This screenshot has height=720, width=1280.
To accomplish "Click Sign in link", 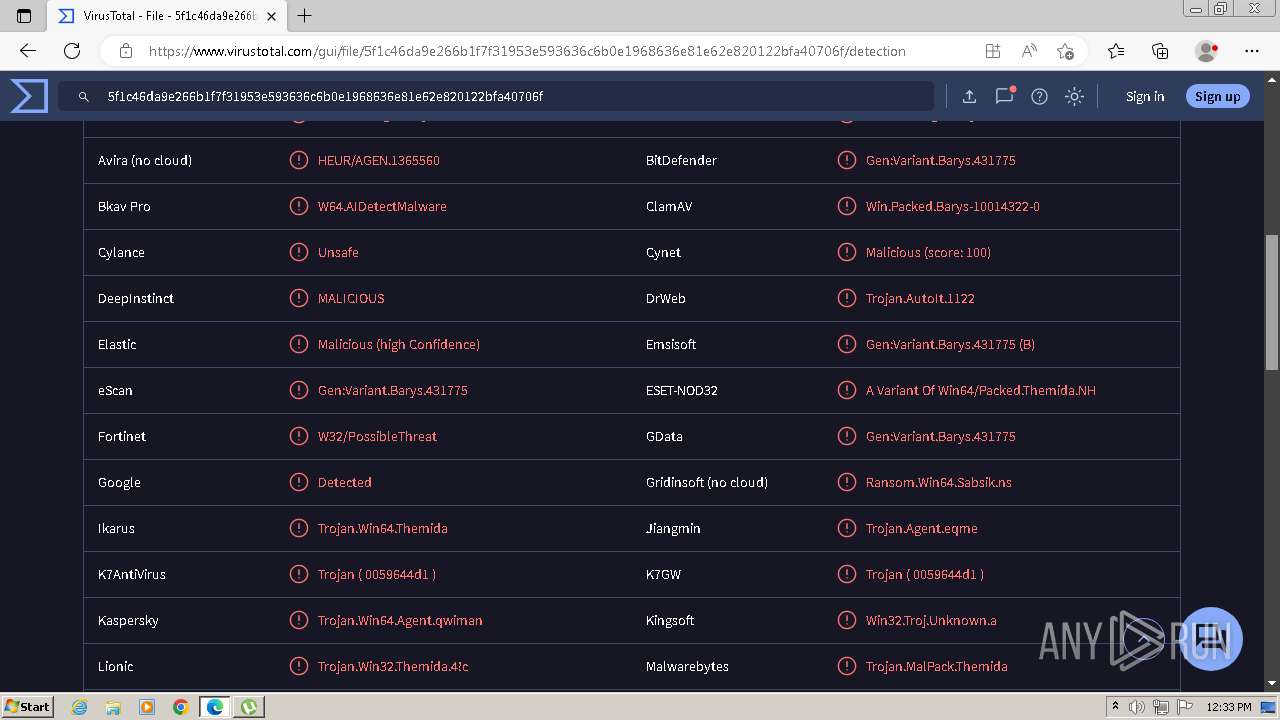I will click(1145, 96).
